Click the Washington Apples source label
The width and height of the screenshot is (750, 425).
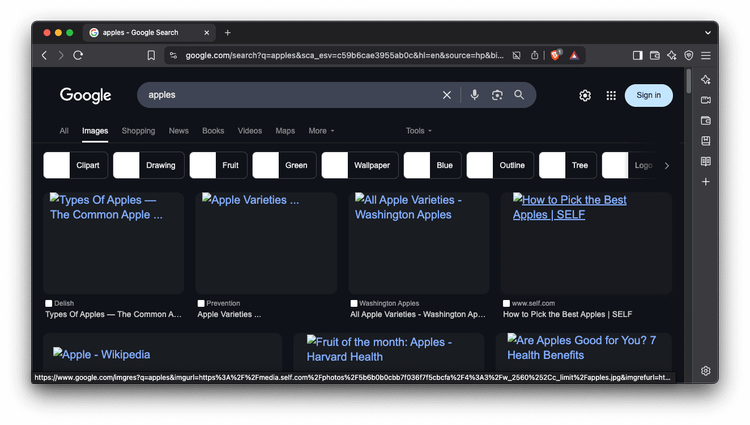click(x=389, y=303)
